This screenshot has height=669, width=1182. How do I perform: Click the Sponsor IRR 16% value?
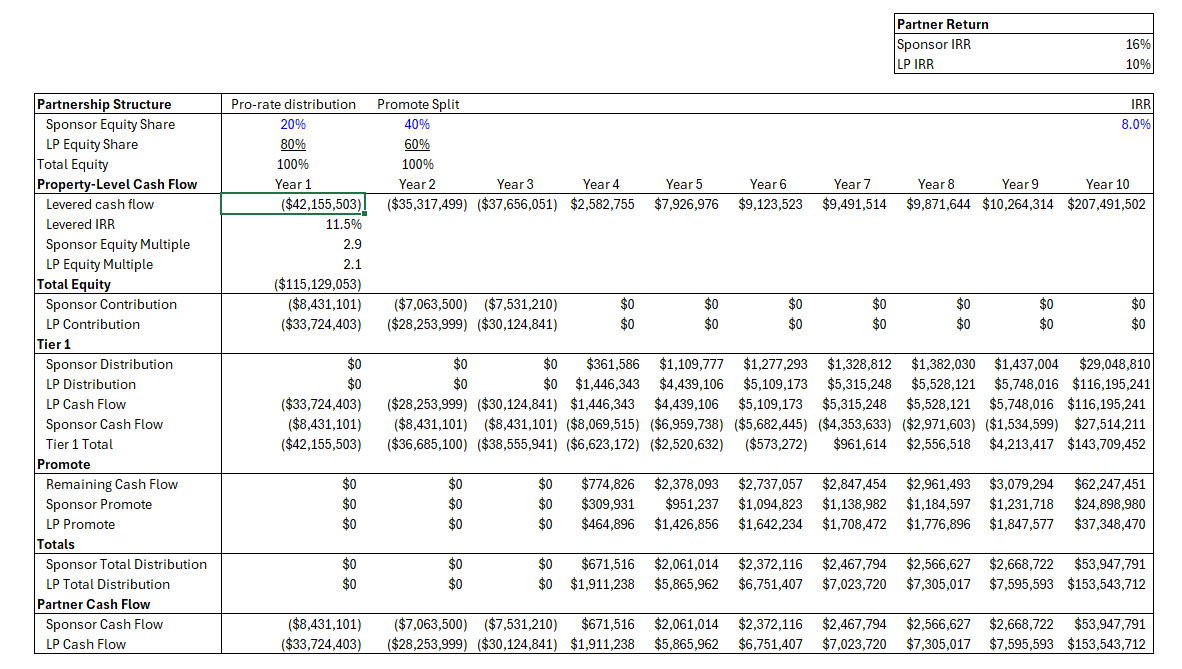tap(1138, 44)
